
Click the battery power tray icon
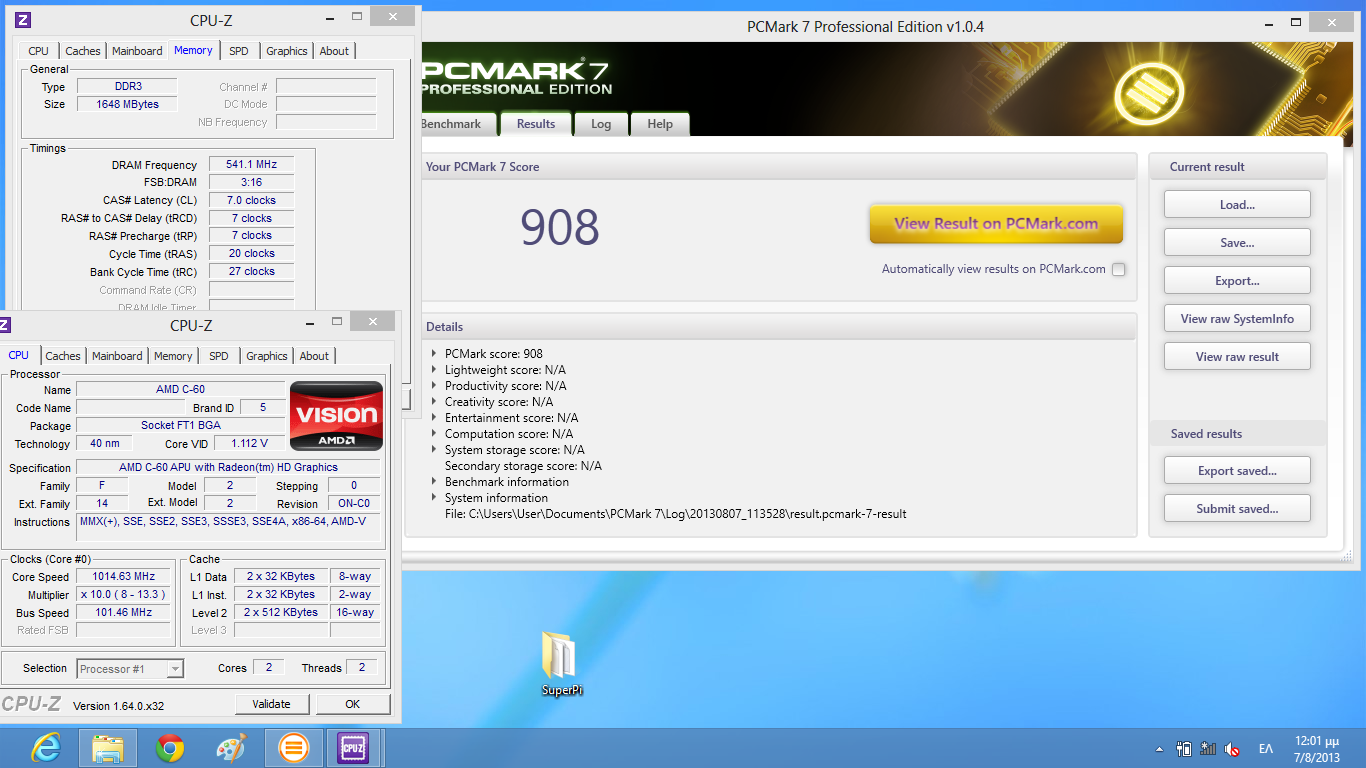coord(1184,749)
